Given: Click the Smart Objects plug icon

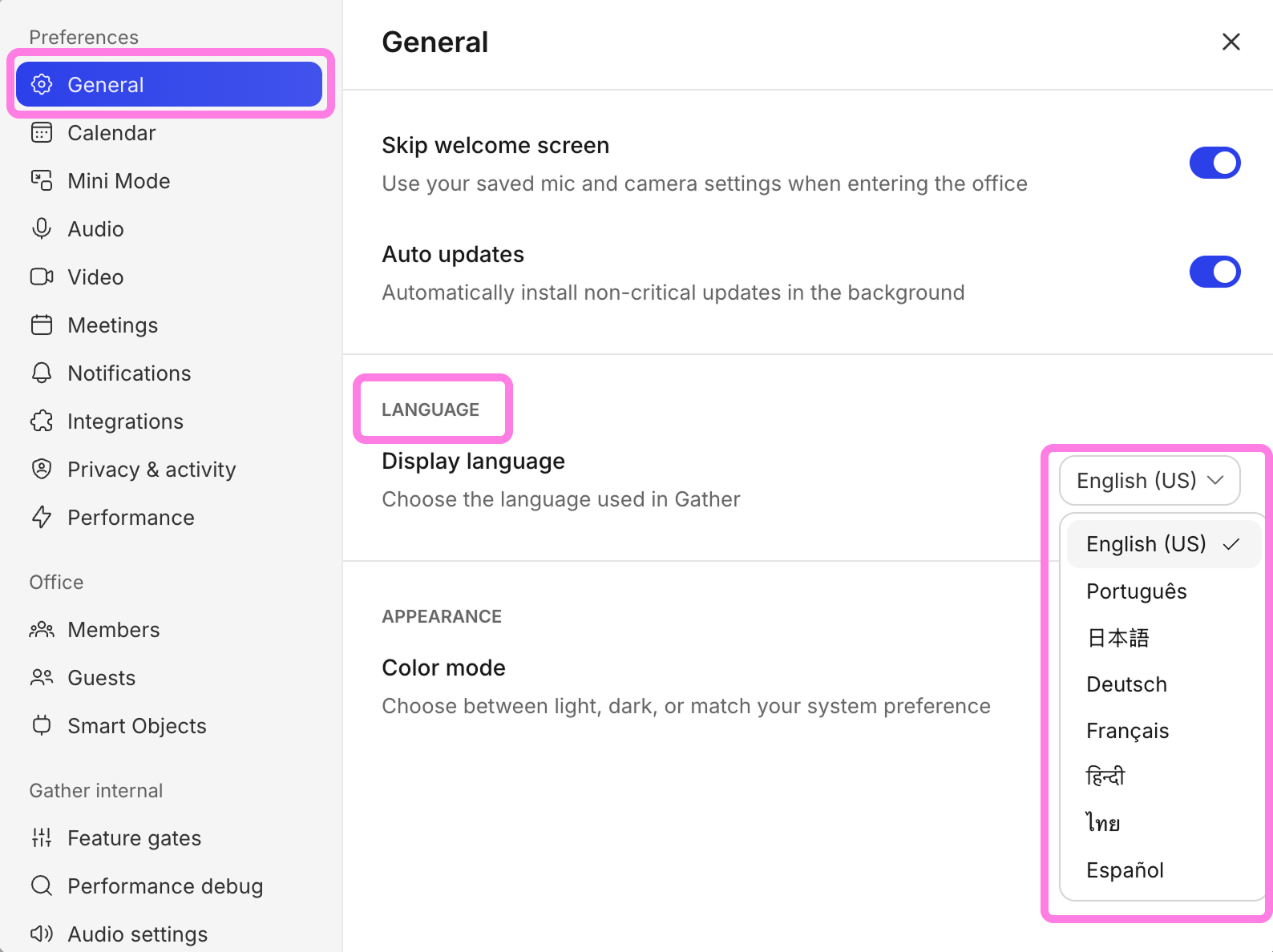Looking at the screenshot, I should 42,725.
